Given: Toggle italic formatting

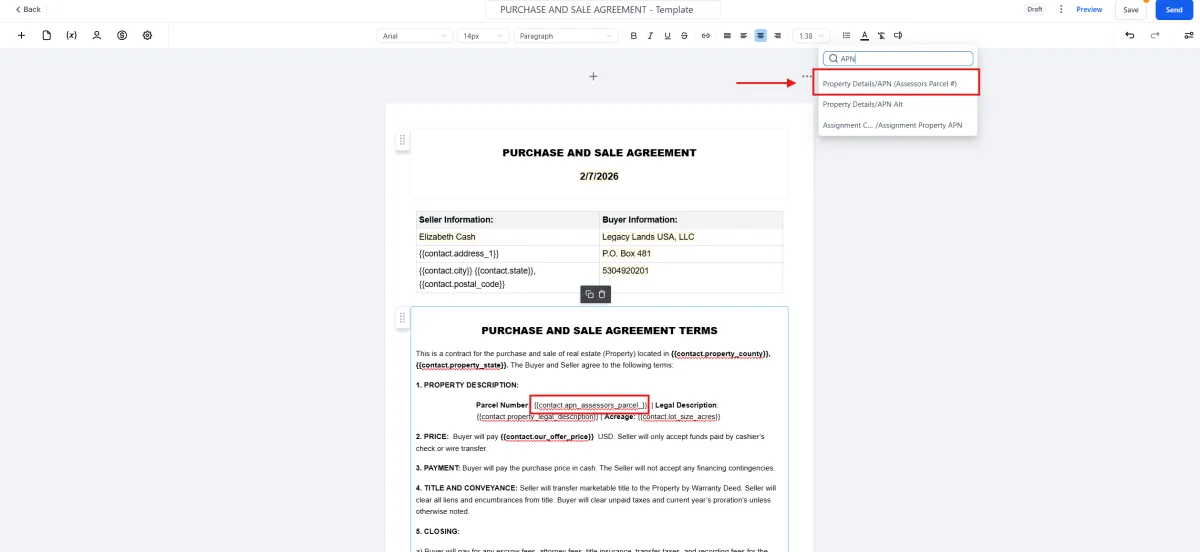Looking at the screenshot, I should tap(650, 35).
